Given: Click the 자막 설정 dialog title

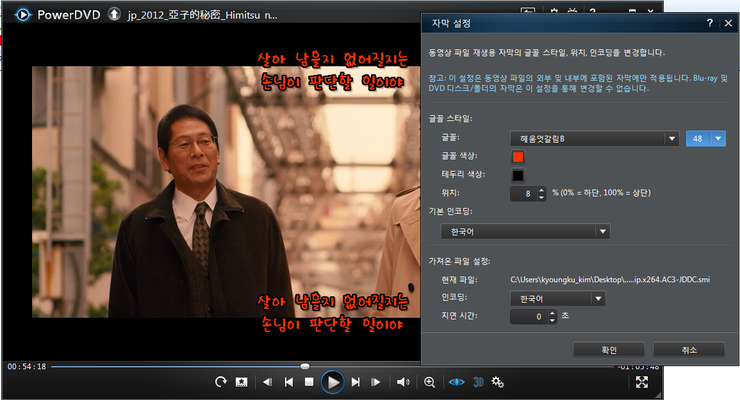Looking at the screenshot, I should [451, 23].
